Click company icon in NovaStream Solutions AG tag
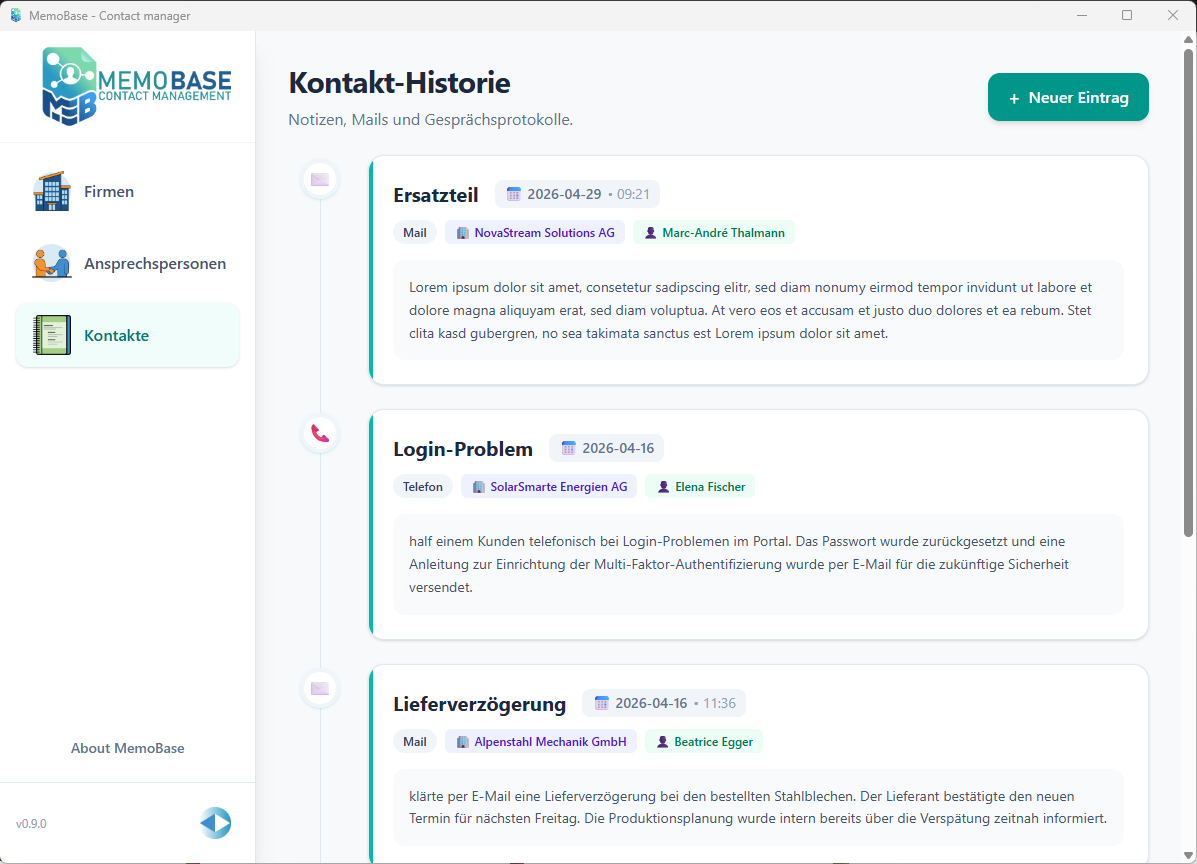Image resolution: width=1197 pixels, height=864 pixels. point(463,233)
